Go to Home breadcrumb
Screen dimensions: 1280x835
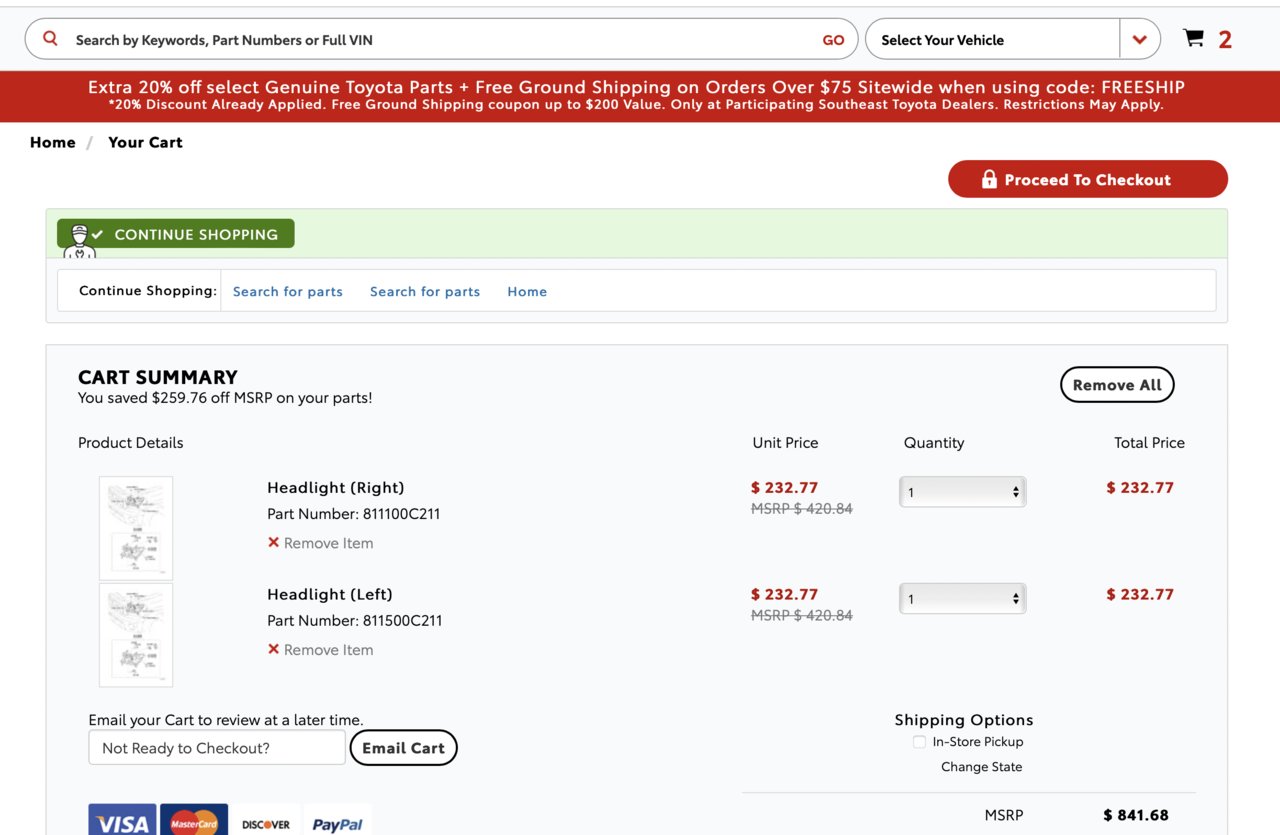tap(53, 142)
